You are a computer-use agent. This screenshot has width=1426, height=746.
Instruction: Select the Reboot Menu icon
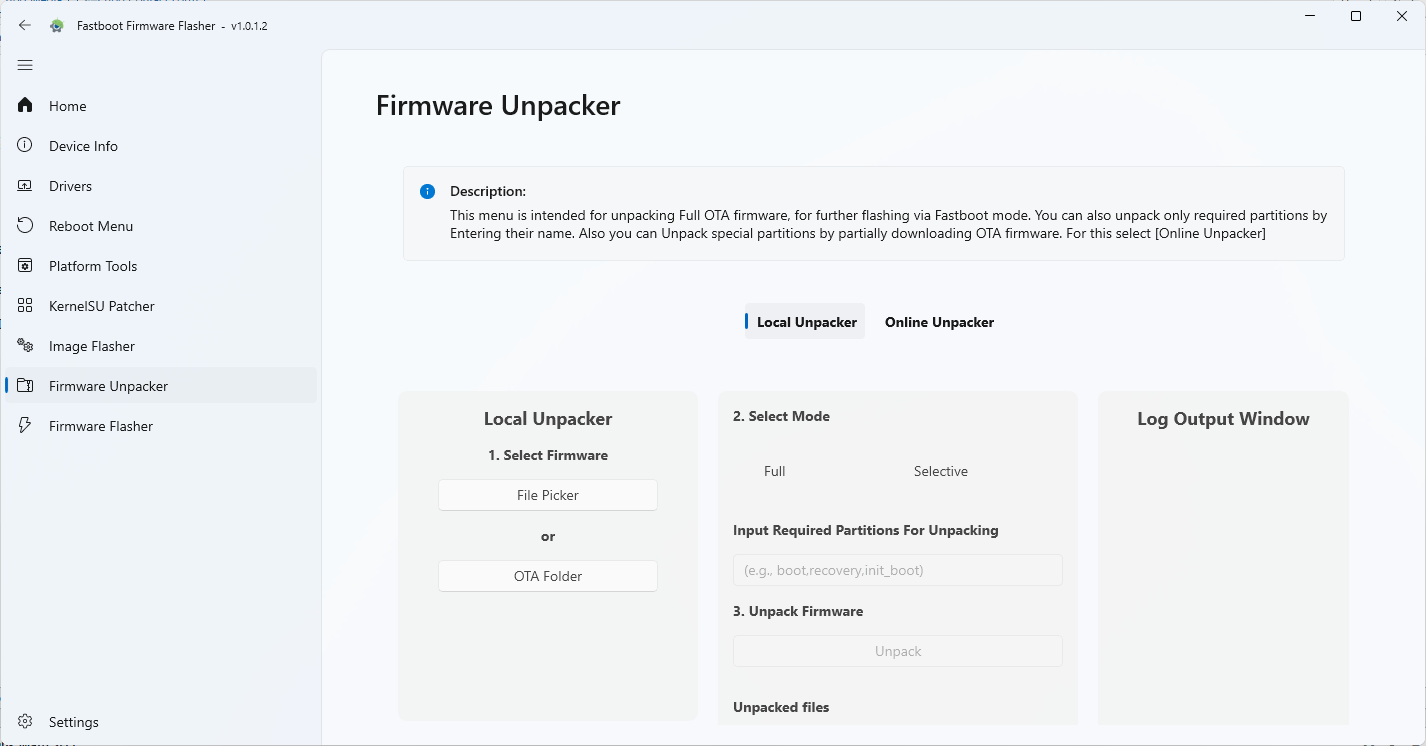click(24, 225)
